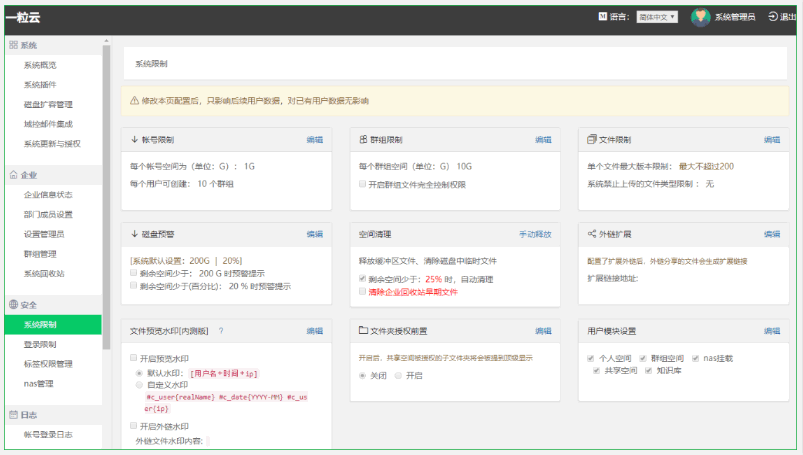803x455 pixels.
Task: Toggle 剩余空间少于 200 G checkbox
Action: (134, 273)
